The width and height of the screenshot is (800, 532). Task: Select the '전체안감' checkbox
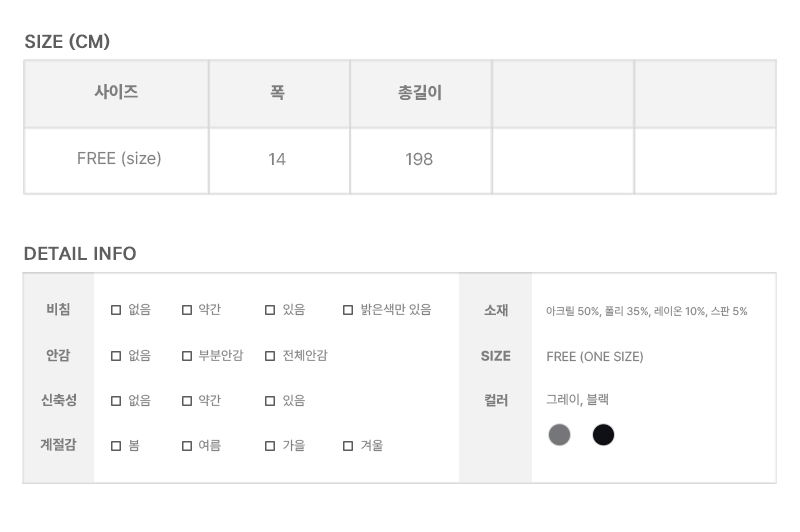[x=270, y=355]
